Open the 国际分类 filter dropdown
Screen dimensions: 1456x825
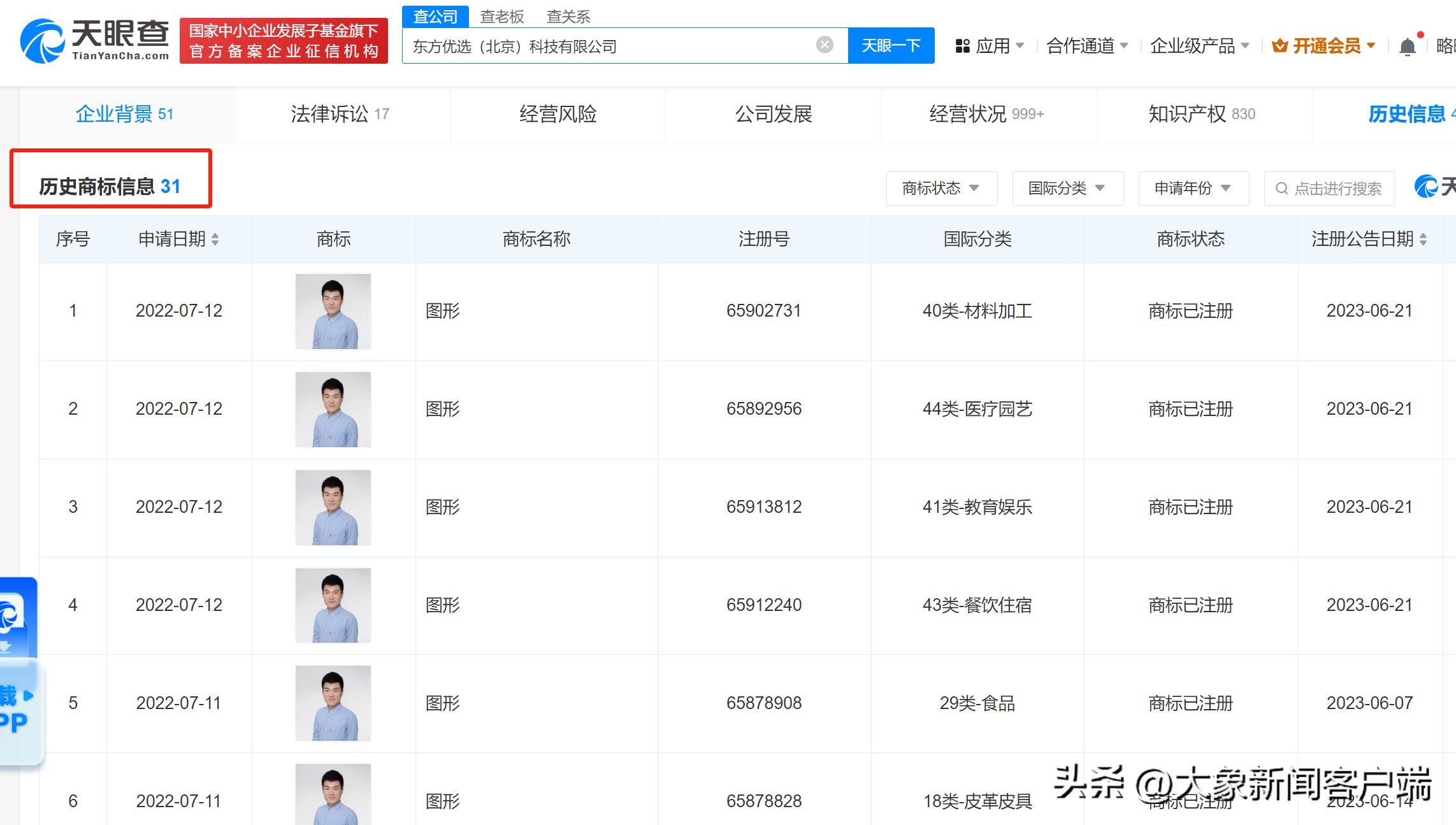1067,189
